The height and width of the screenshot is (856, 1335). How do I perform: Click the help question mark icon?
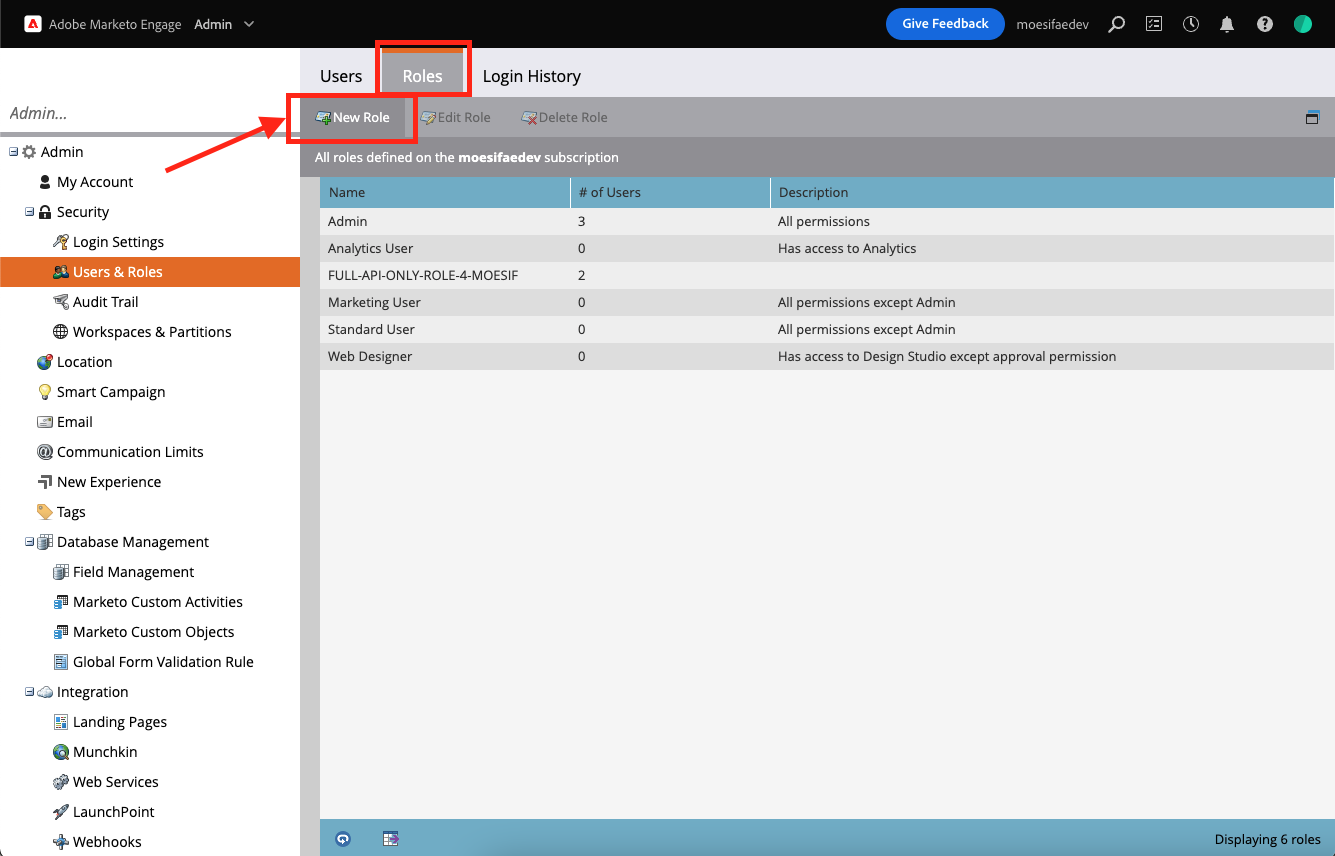click(1265, 24)
